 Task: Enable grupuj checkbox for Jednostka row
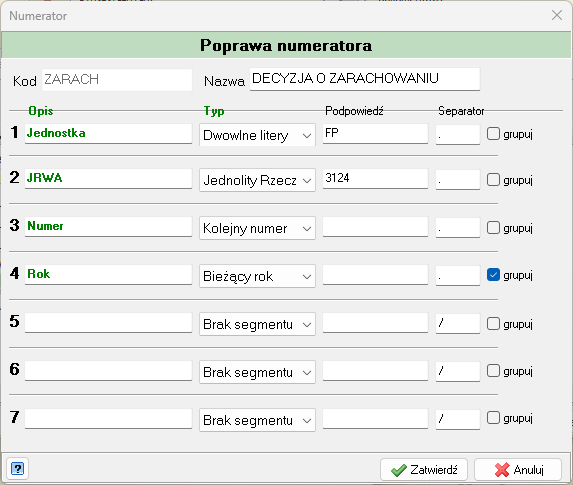point(493,134)
